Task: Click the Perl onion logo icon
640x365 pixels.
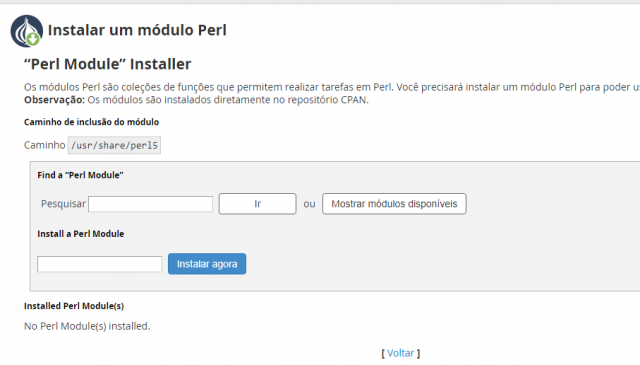Action: [27, 31]
